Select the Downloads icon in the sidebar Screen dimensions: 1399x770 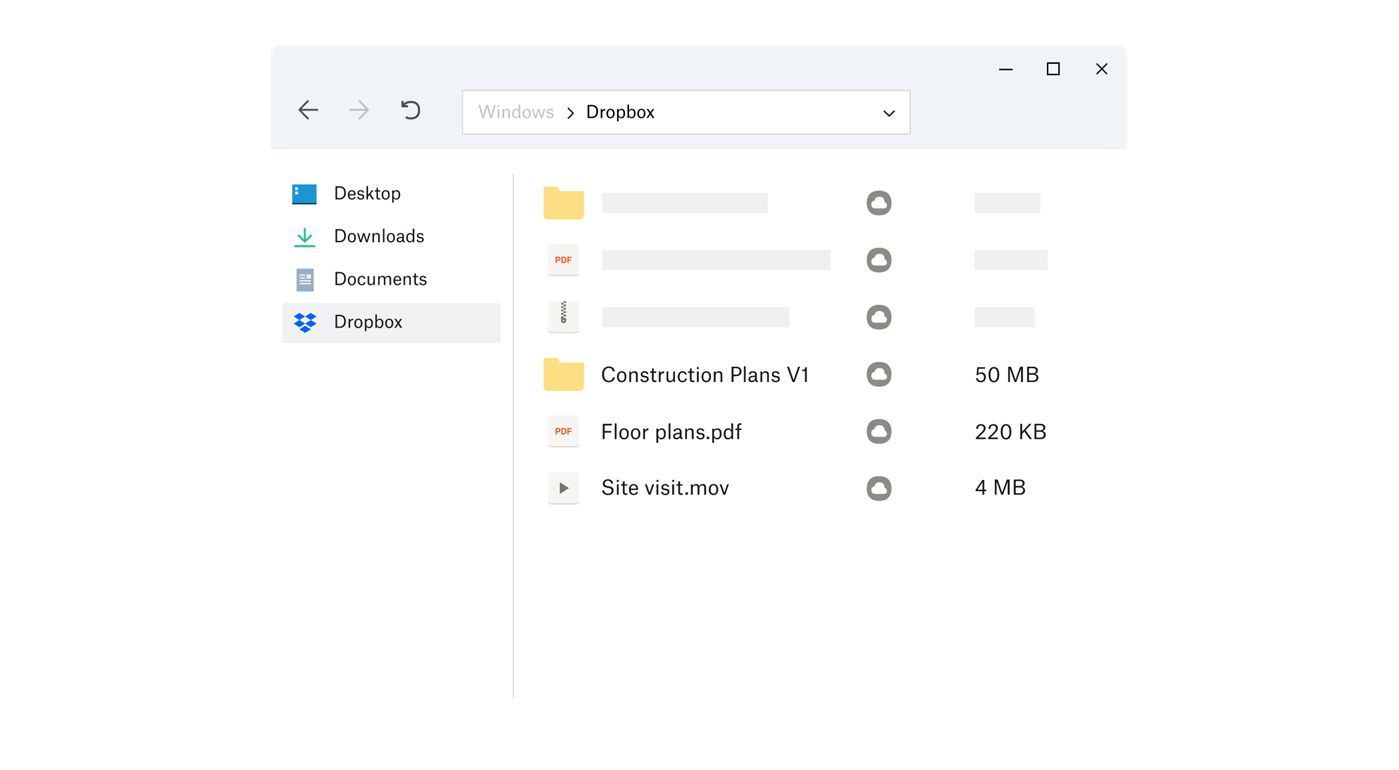coord(303,236)
